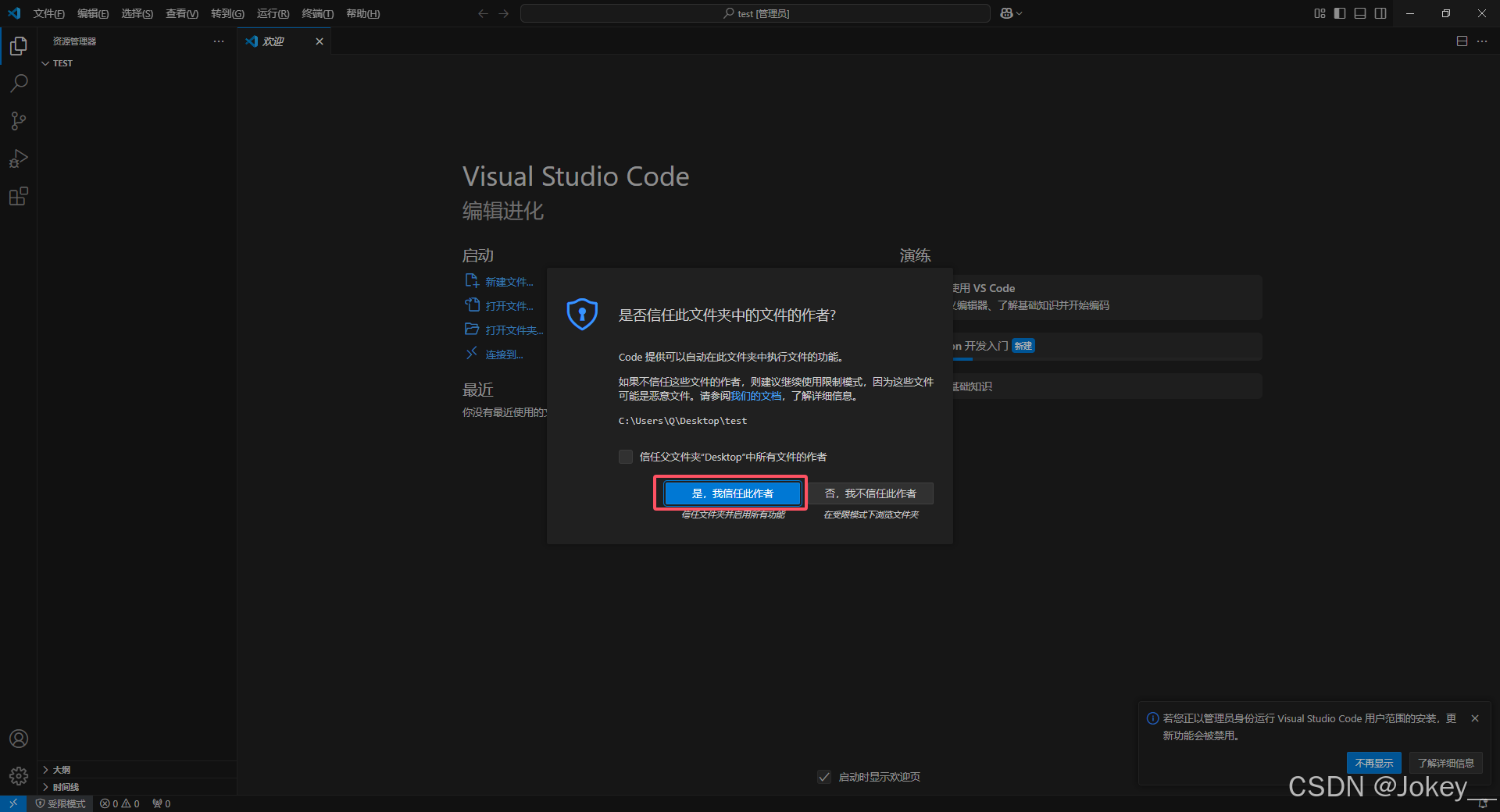The width and height of the screenshot is (1500, 812).
Task: Open the Copilot chat icon in title bar
Action: click(1006, 13)
